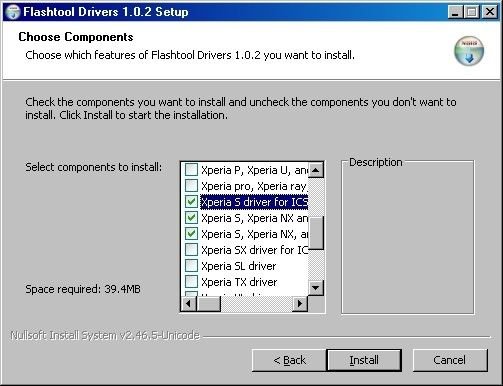Select the Xperia SL driver list item text

(239, 266)
